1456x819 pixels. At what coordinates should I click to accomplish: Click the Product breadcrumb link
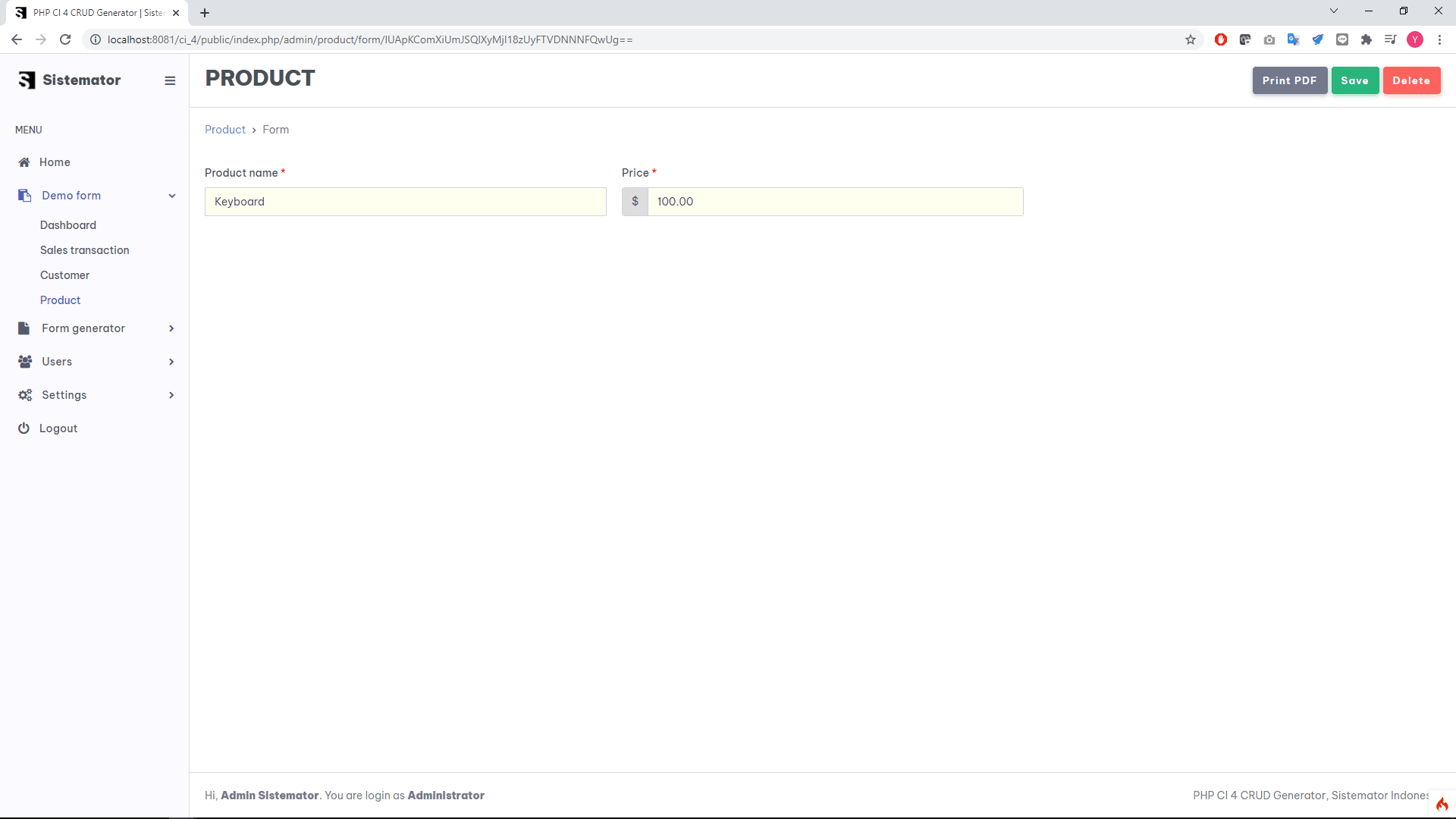(225, 130)
